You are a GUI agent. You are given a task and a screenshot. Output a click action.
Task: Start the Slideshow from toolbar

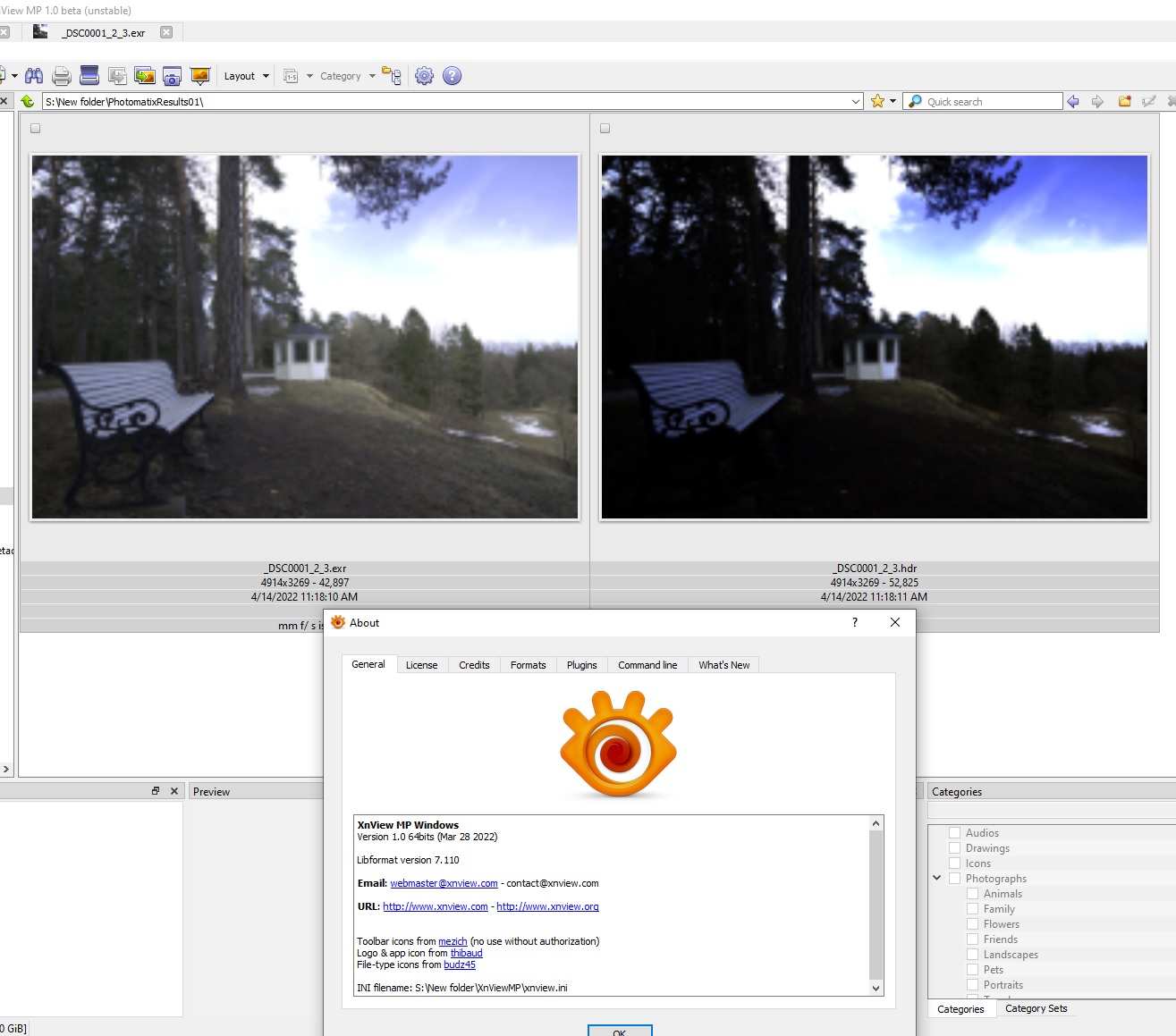(x=200, y=76)
